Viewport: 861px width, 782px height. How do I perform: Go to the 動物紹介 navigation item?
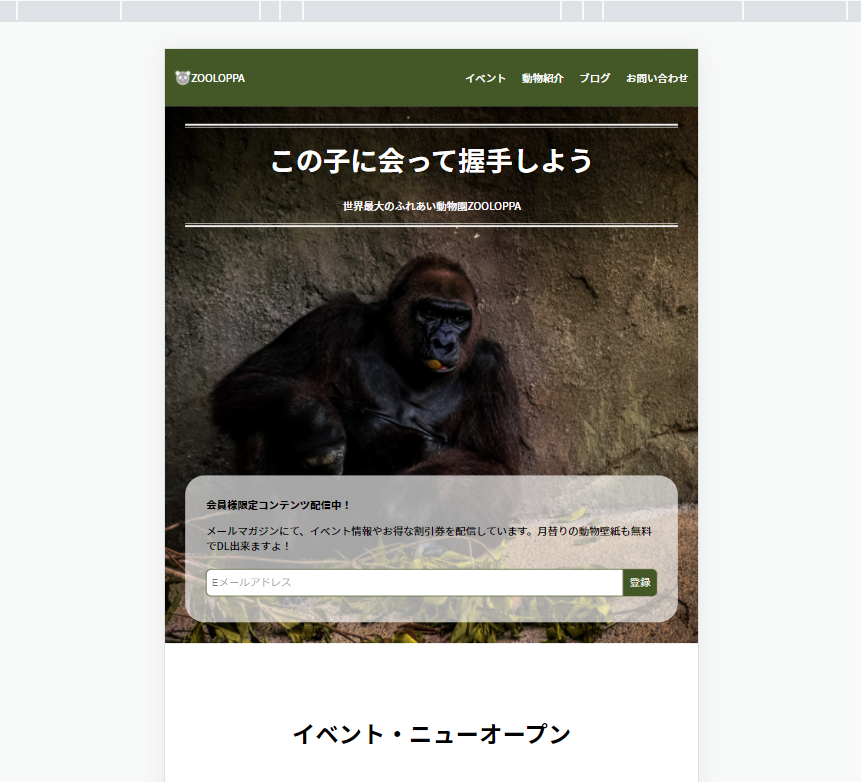tap(543, 78)
